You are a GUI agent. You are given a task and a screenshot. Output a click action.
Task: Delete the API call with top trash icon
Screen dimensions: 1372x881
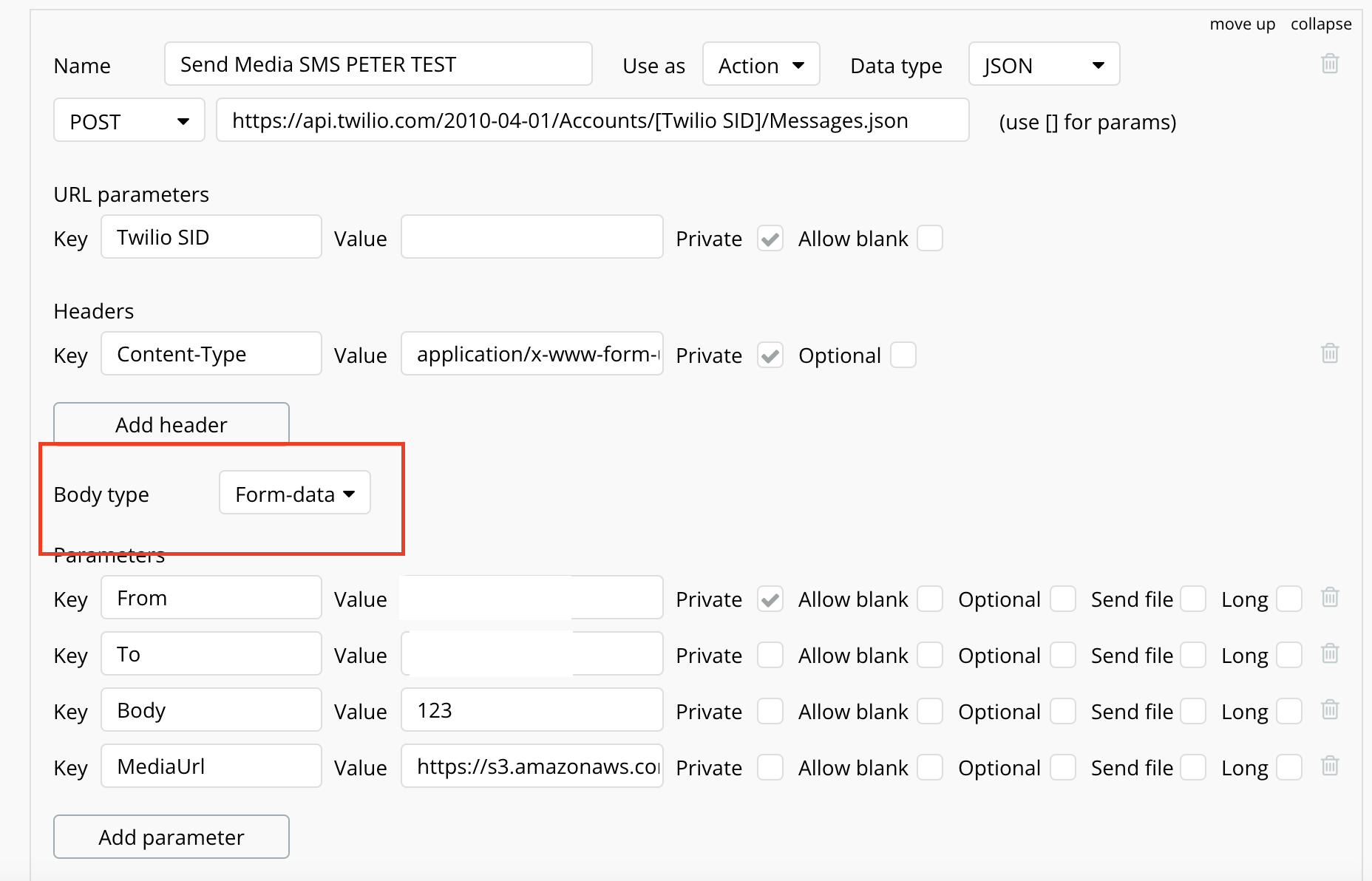[1330, 64]
